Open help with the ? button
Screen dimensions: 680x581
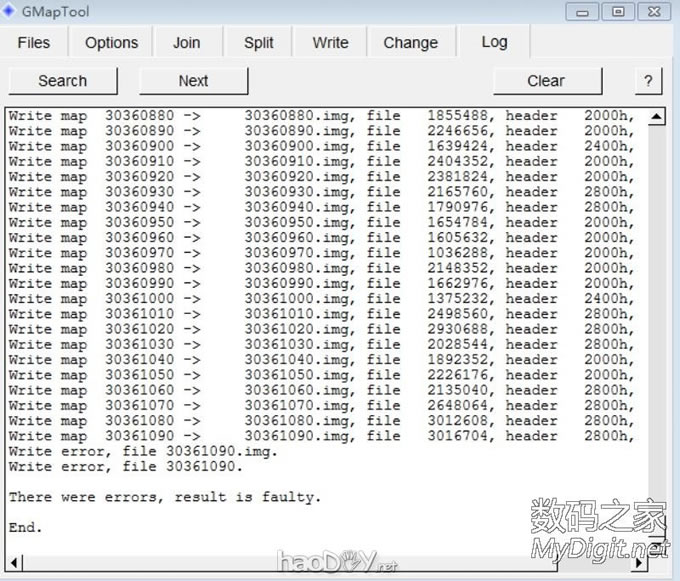click(648, 81)
